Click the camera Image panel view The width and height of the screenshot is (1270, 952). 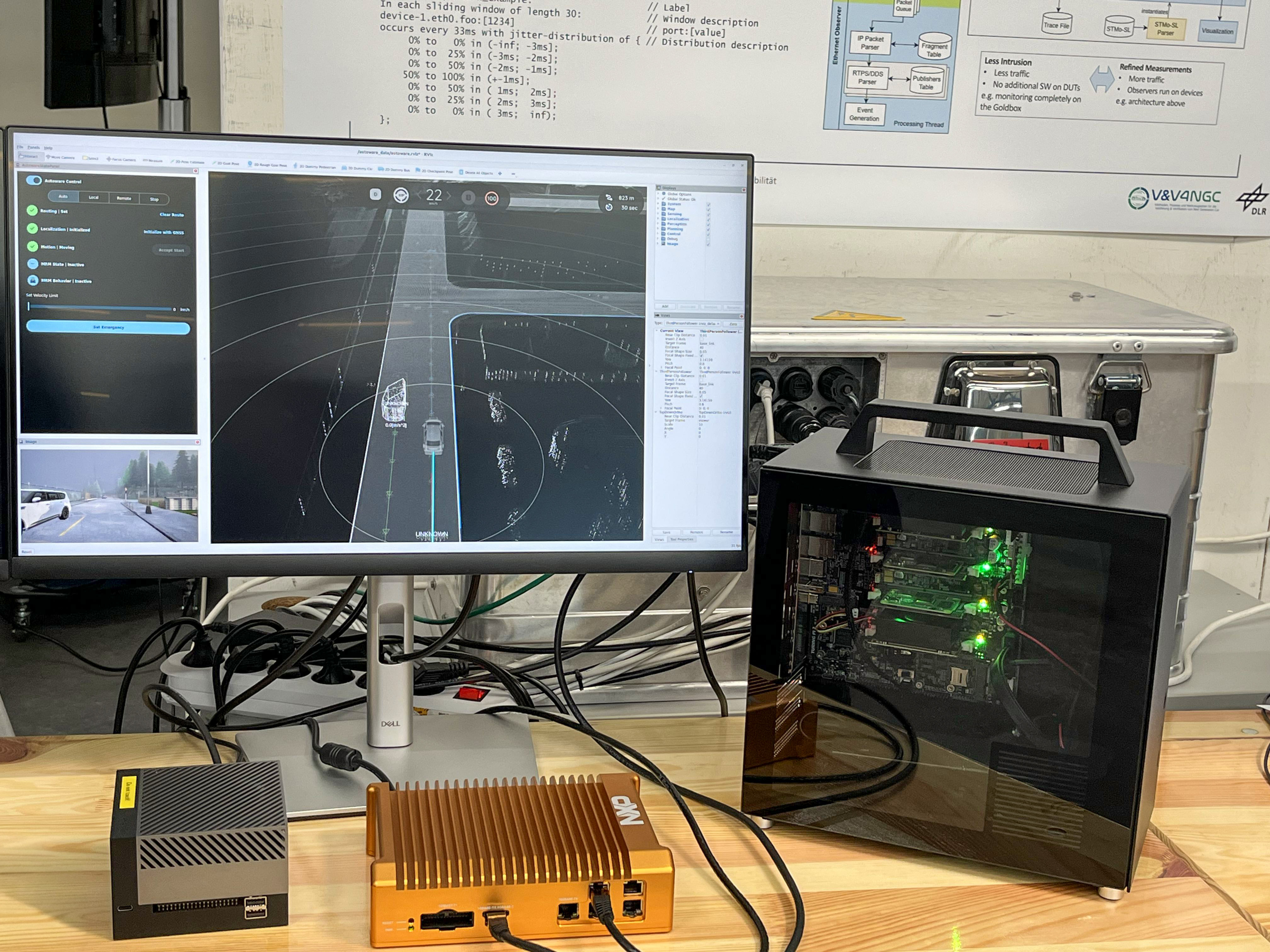click(x=109, y=495)
